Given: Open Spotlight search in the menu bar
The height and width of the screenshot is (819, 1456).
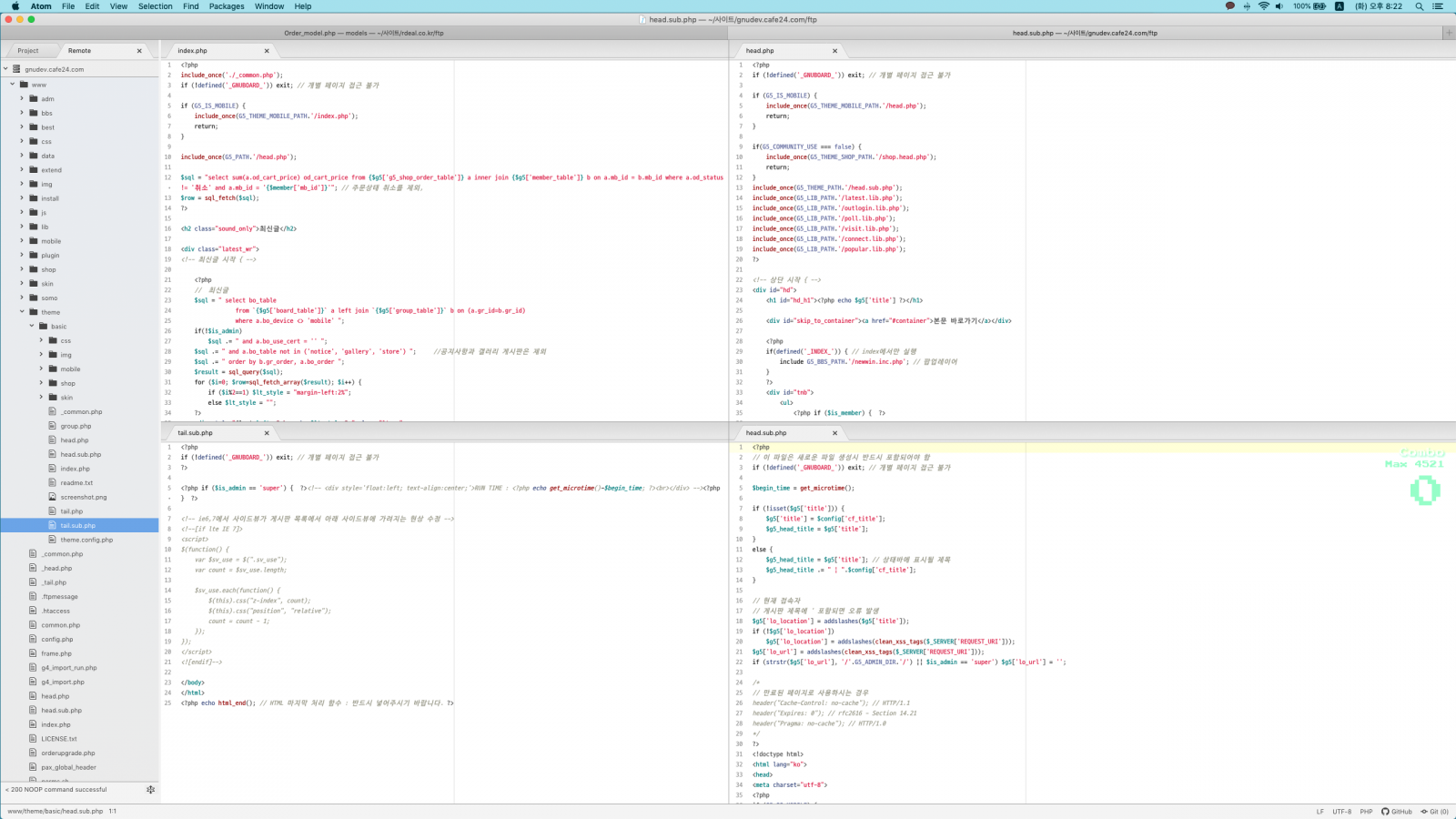Looking at the screenshot, I should tap(1419, 6).
